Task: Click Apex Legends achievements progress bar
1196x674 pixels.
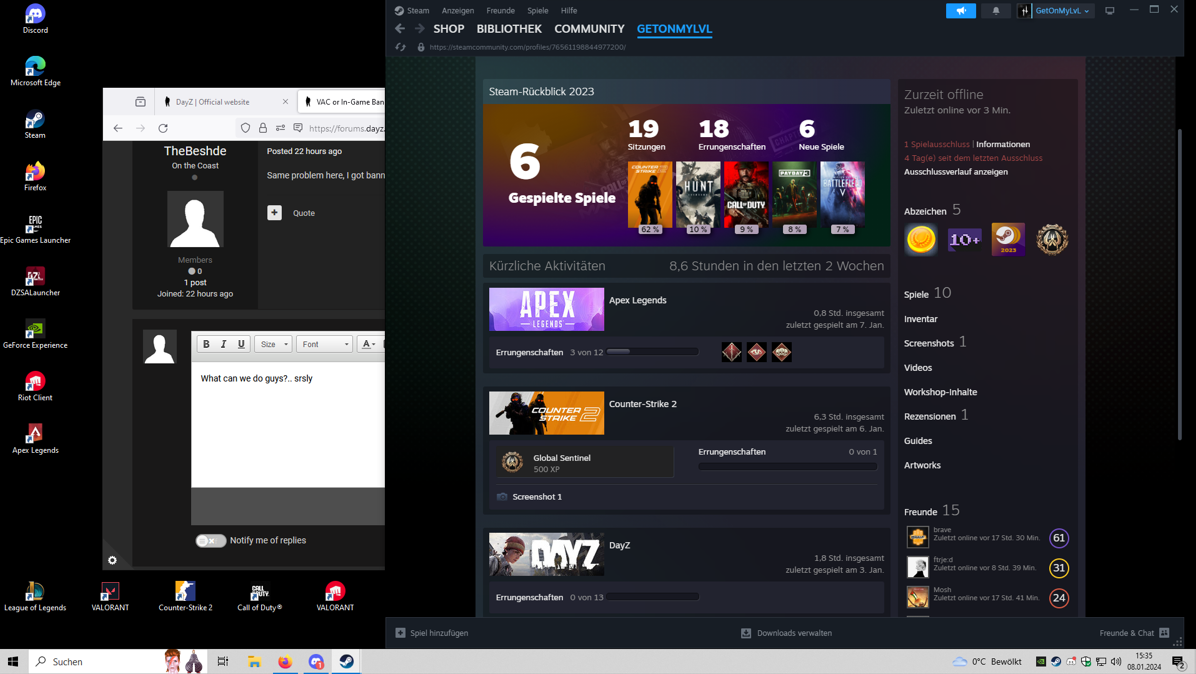Action: pos(652,351)
